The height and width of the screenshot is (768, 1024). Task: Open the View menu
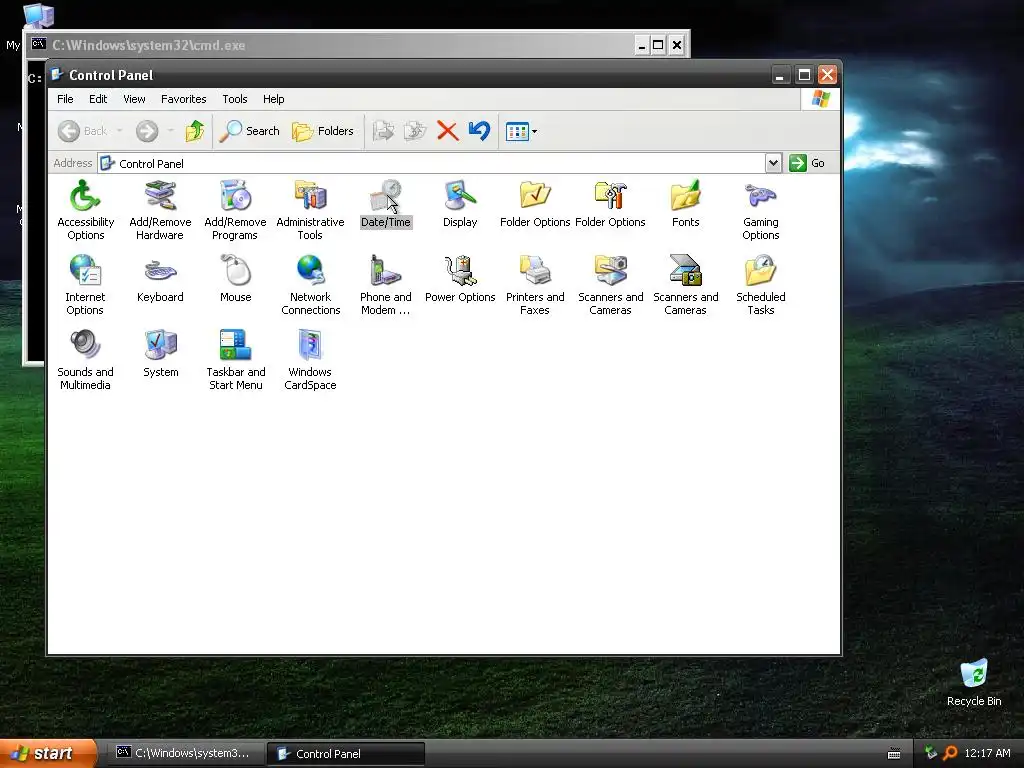pyautogui.click(x=134, y=99)
